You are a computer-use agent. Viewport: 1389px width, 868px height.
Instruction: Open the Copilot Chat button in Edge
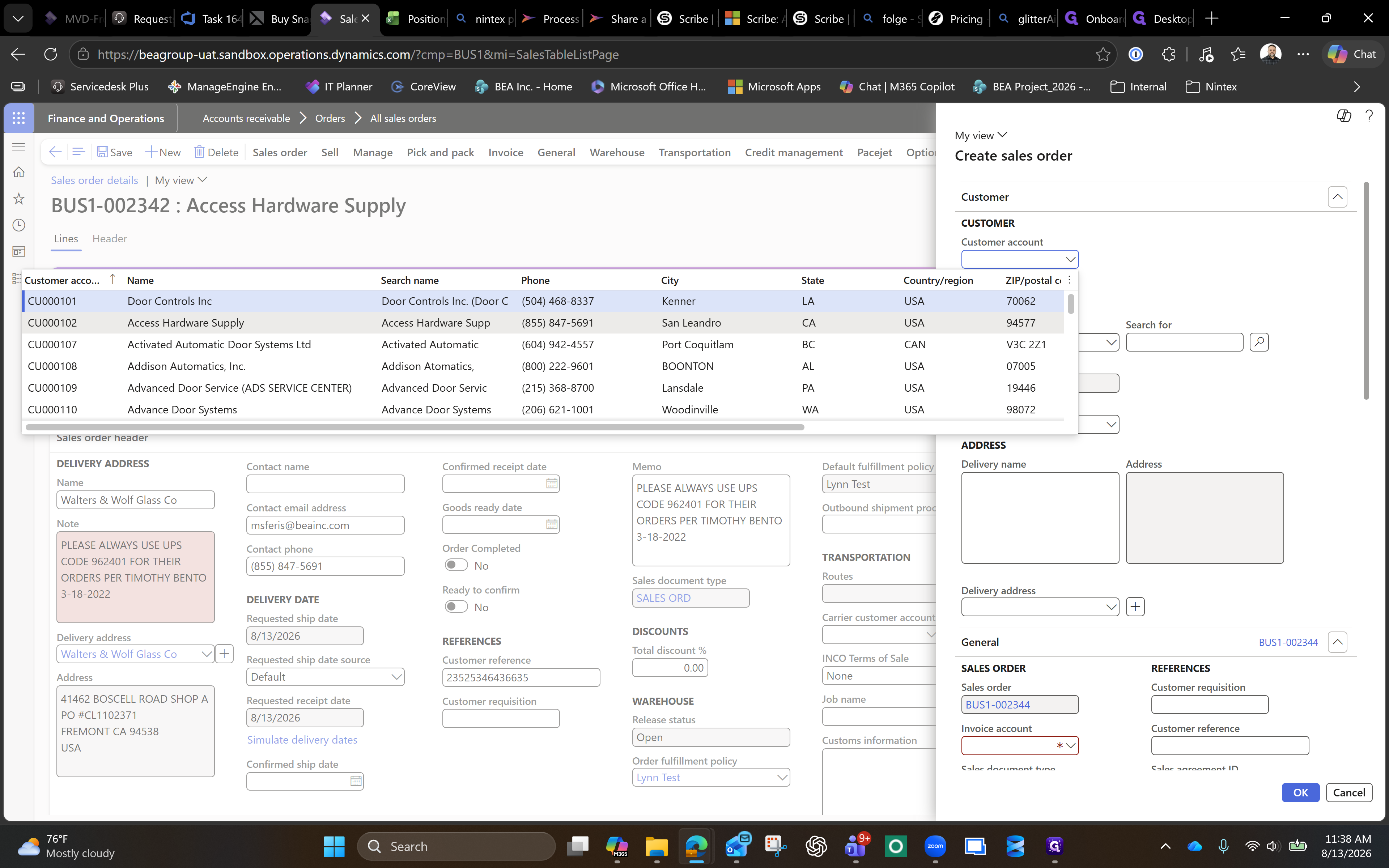tap(1353, 55)
